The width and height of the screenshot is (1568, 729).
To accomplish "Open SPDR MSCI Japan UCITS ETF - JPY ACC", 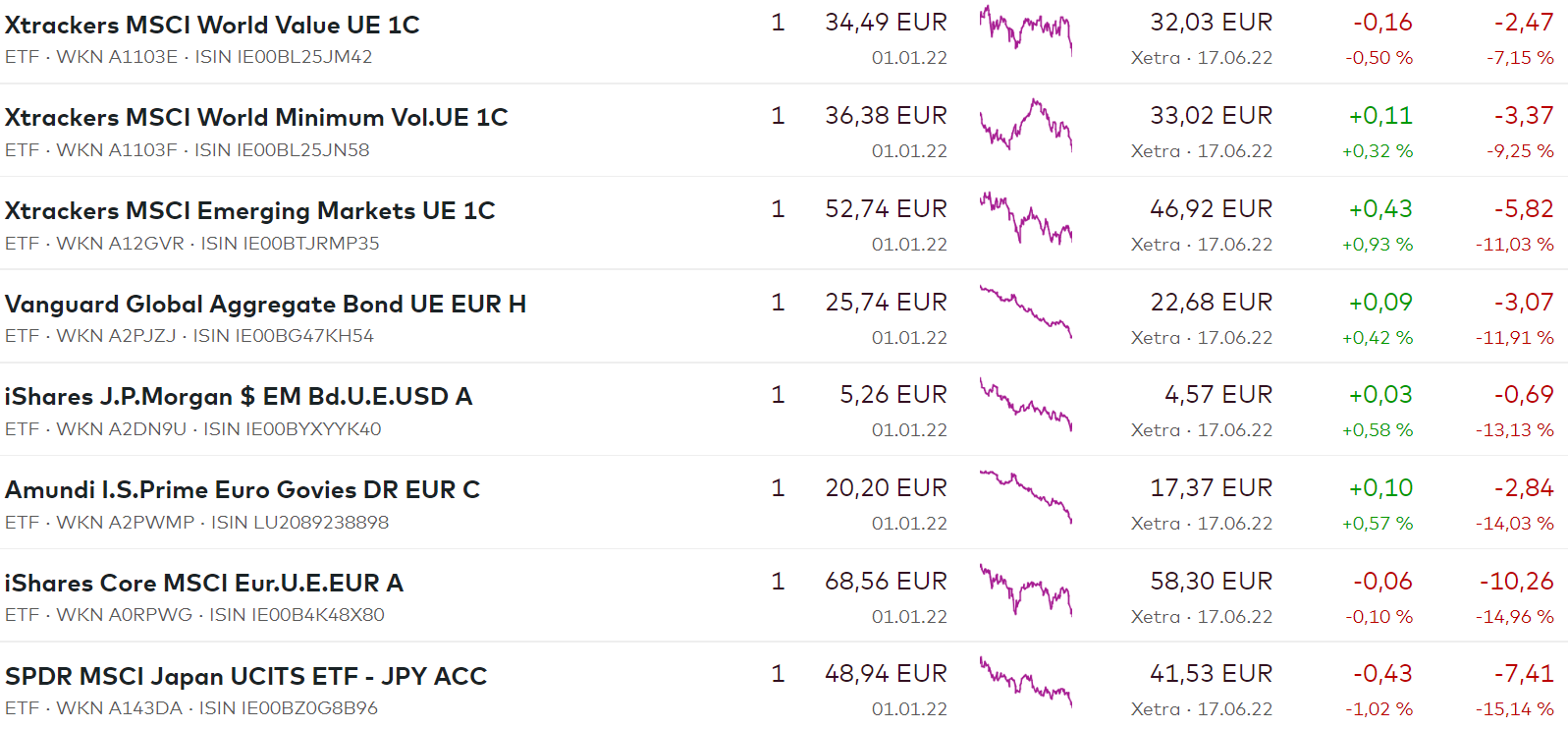I will click(246, 677).
